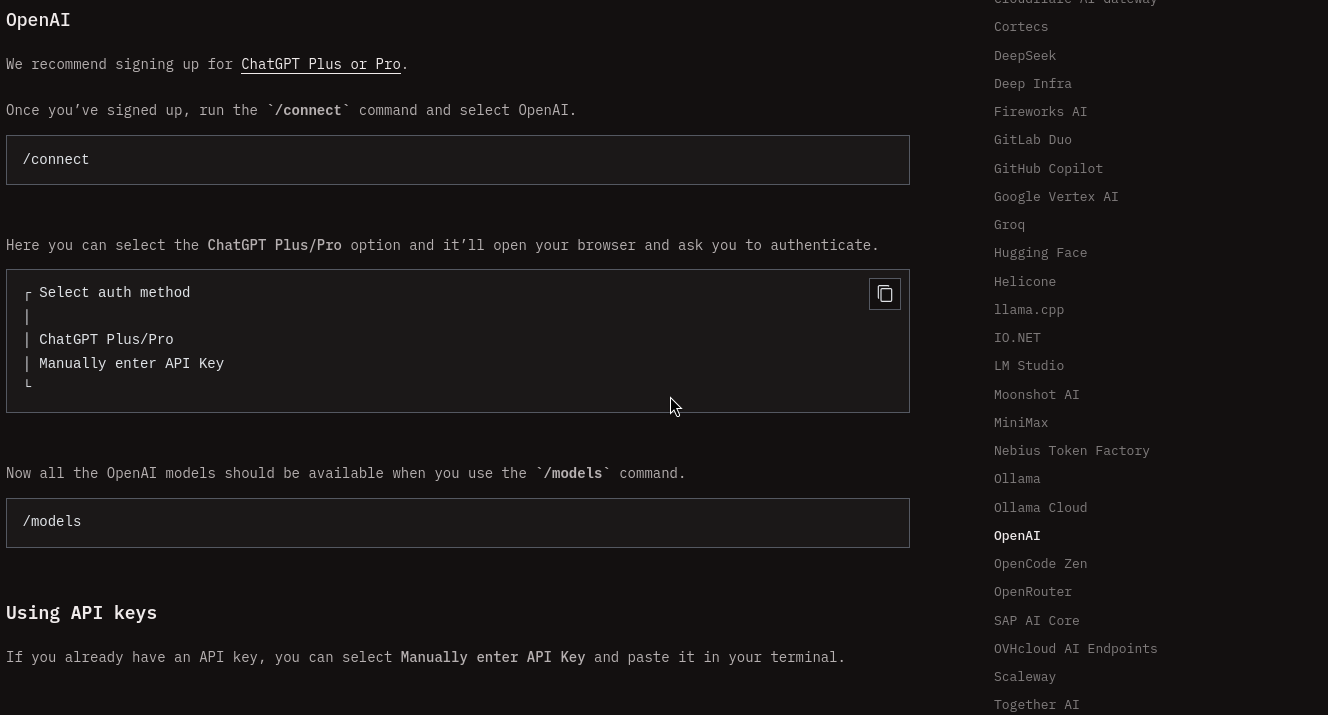This screenshot has height=715, width=1328.
Task: Open Deep Infra sidebar entry
Action: pos(1033,84)
